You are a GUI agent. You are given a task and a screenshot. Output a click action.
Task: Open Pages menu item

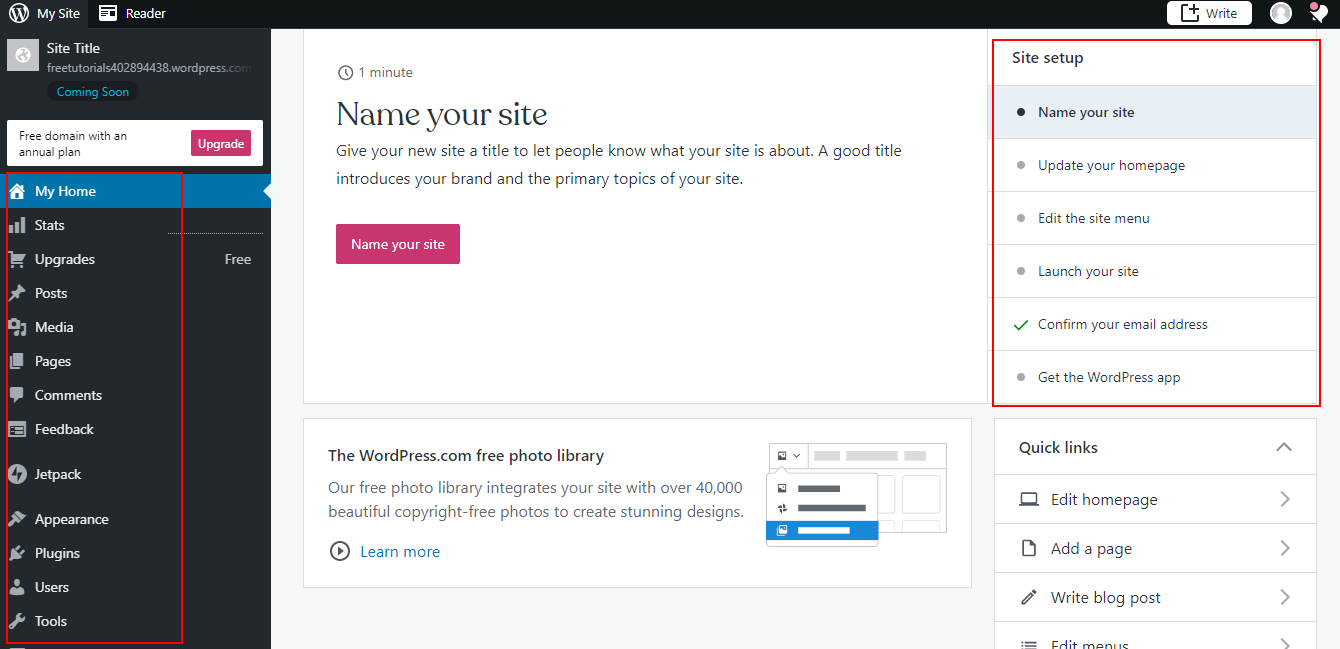pos(135,361)
